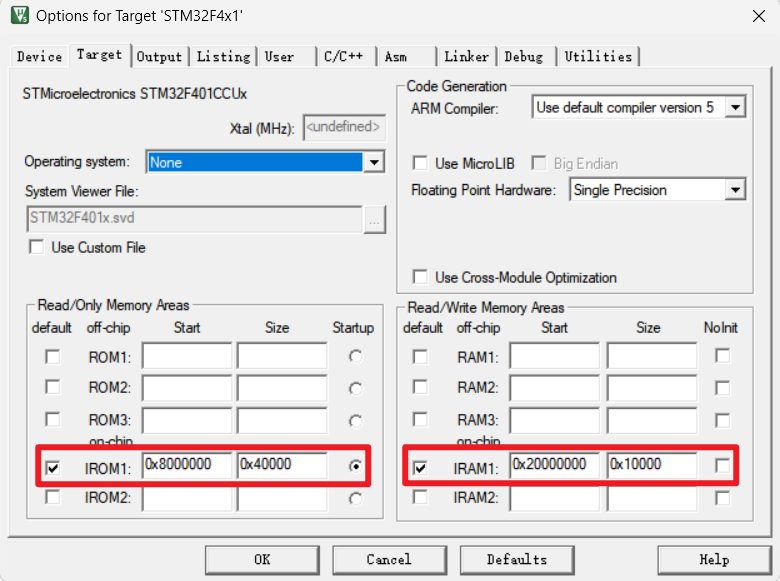
Task: Open Help for target options
Action: click(714, 560)
